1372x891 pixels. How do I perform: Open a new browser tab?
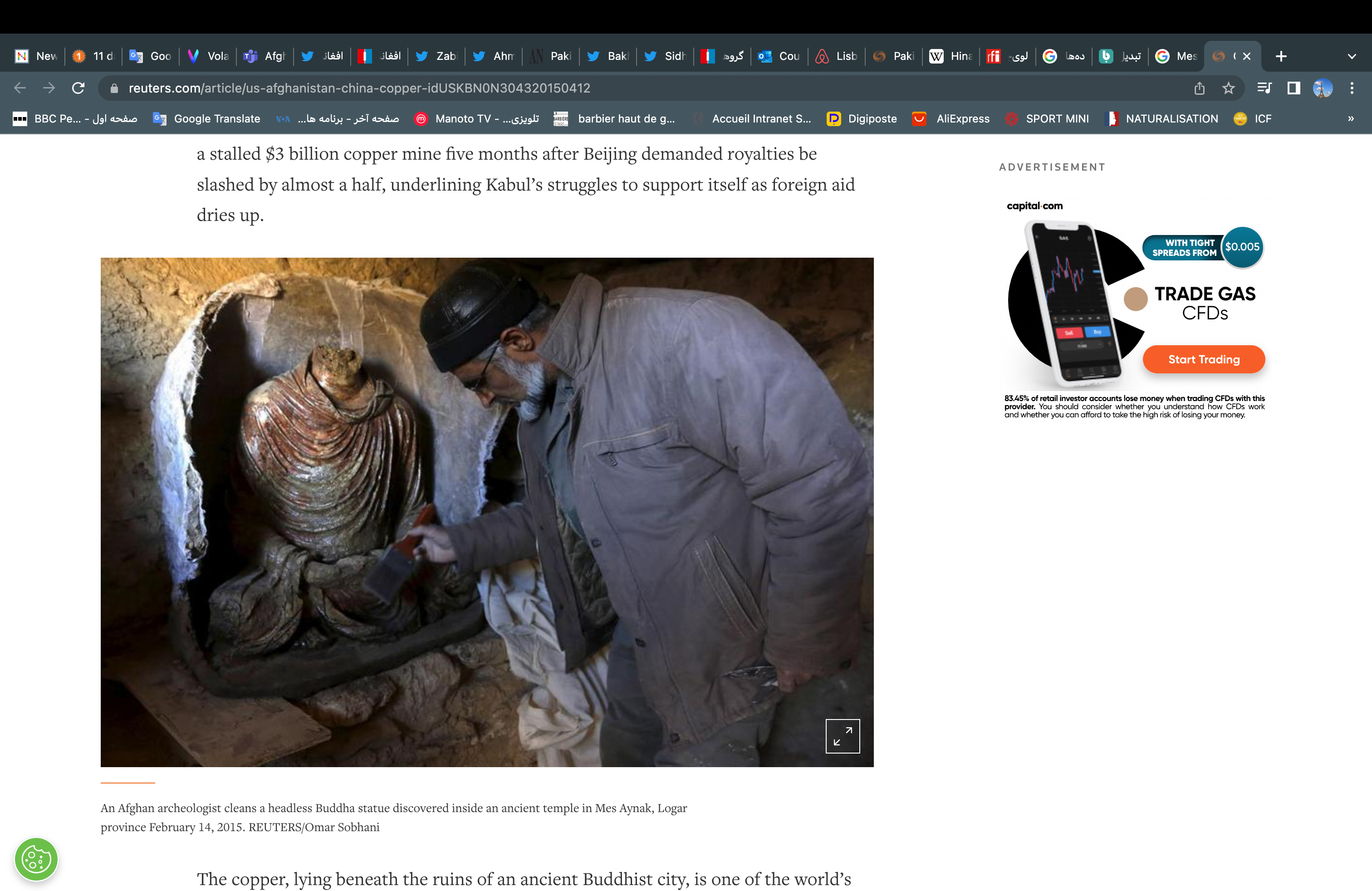pos(1281,56)
